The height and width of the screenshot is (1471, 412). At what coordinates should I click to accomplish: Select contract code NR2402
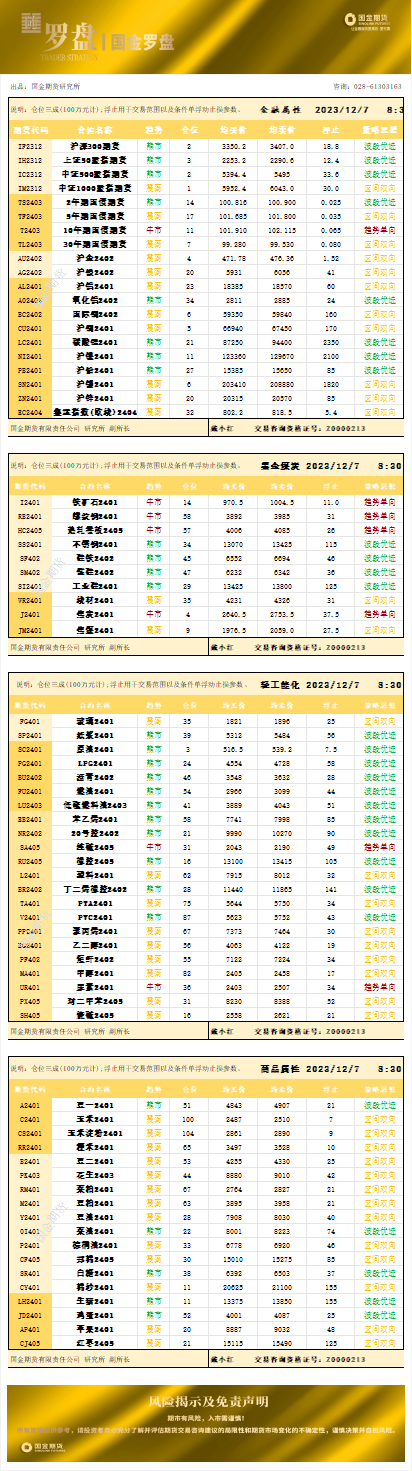coord(30,833)
